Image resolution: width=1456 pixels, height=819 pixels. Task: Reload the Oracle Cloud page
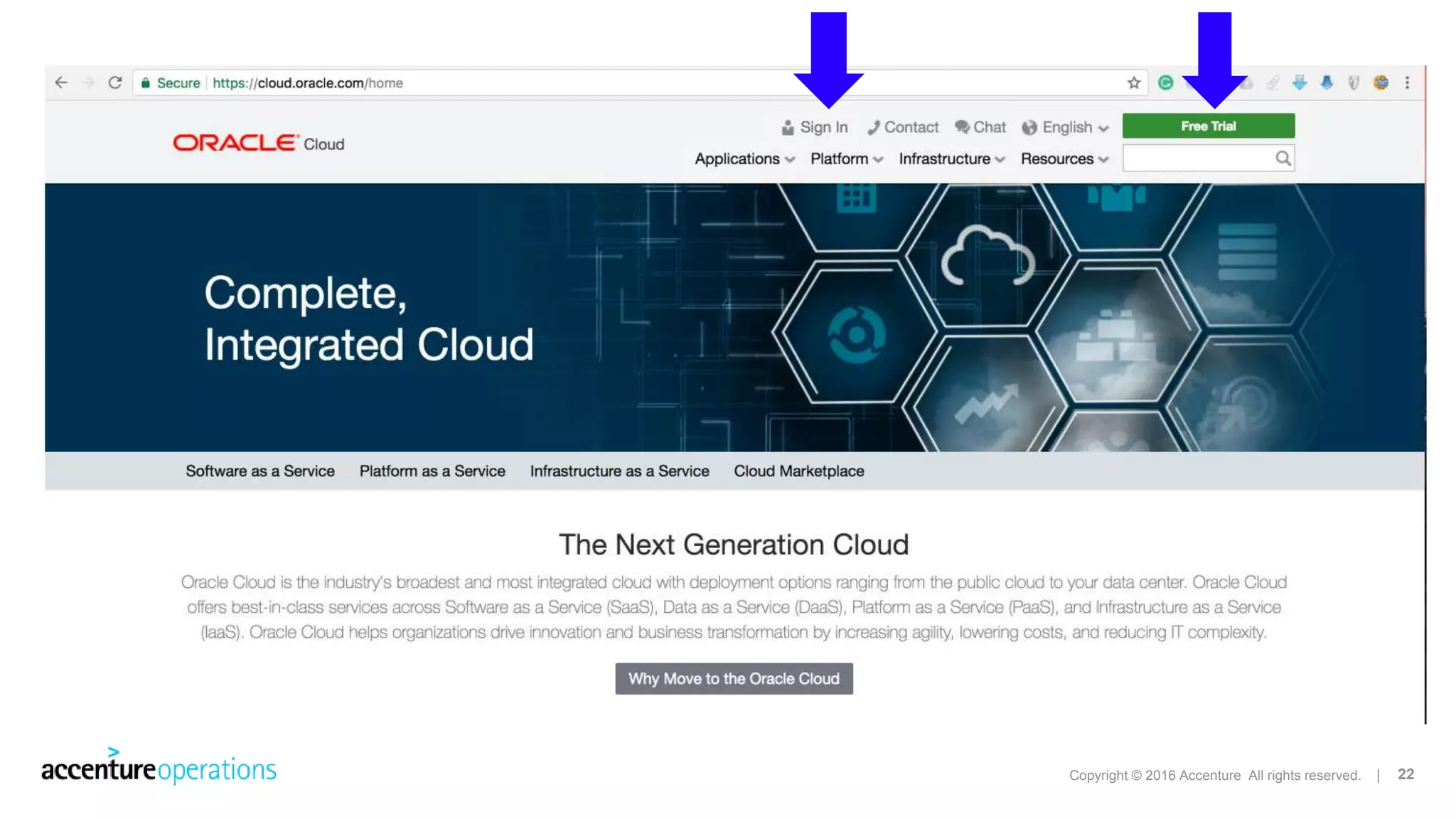click(x=114, y=82)
